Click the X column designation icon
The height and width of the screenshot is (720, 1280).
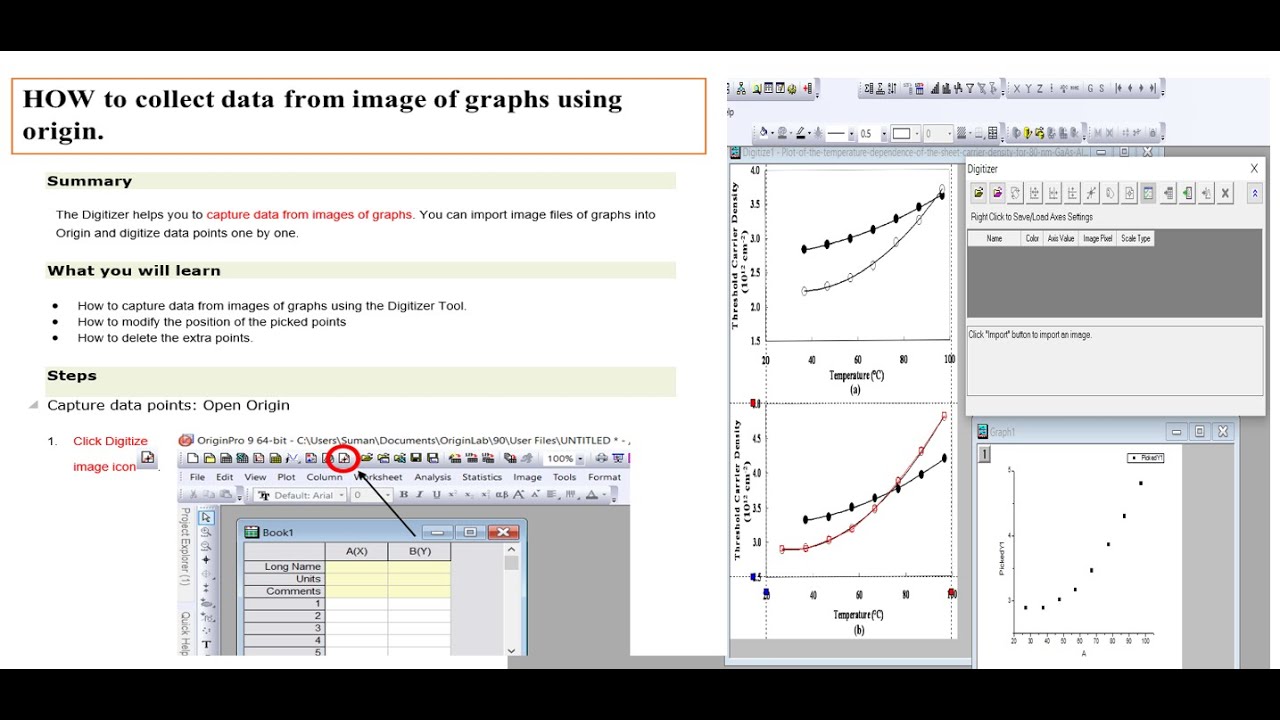coord(1017,88)
